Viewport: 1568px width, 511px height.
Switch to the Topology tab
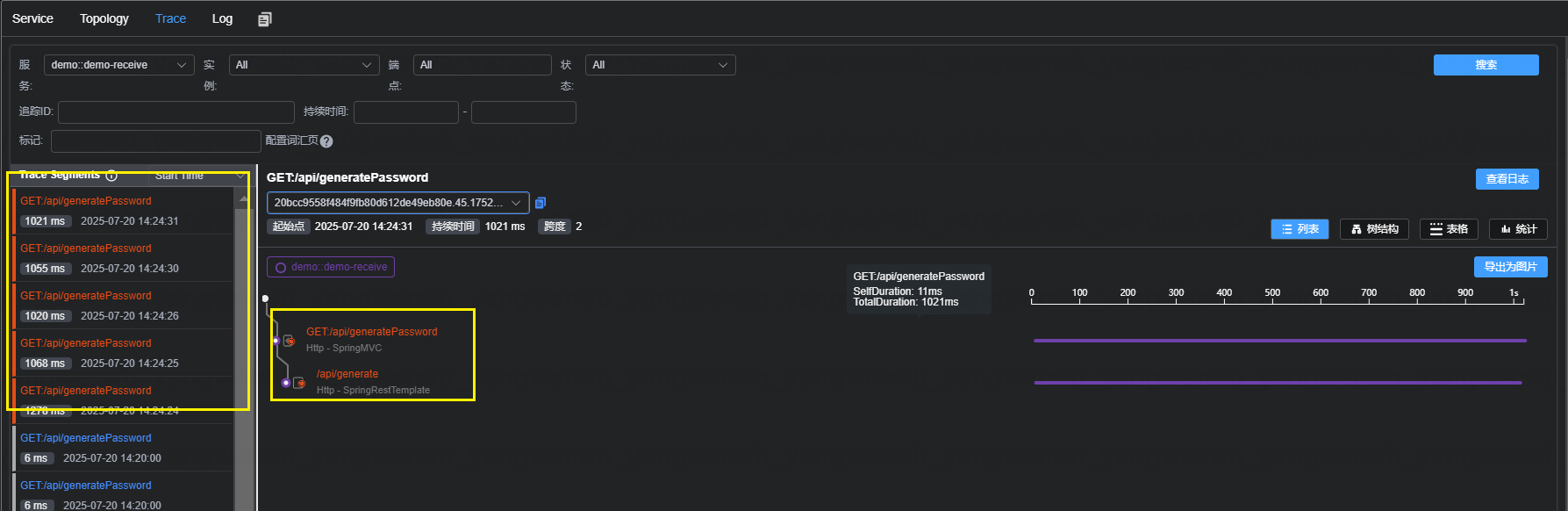tap(104, 18)
